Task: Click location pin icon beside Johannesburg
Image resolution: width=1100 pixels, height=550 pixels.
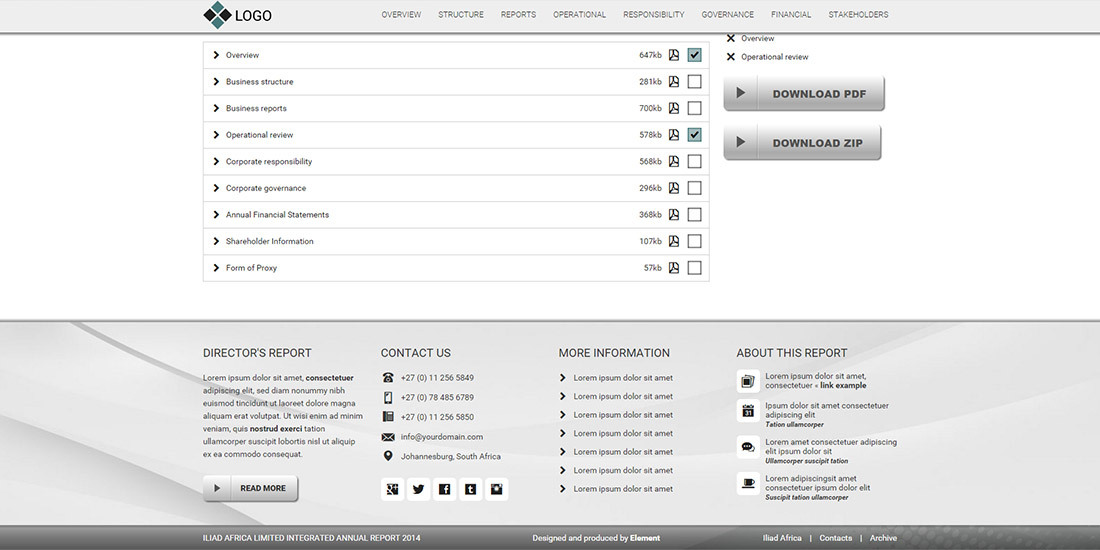Action: click(388, 456)
